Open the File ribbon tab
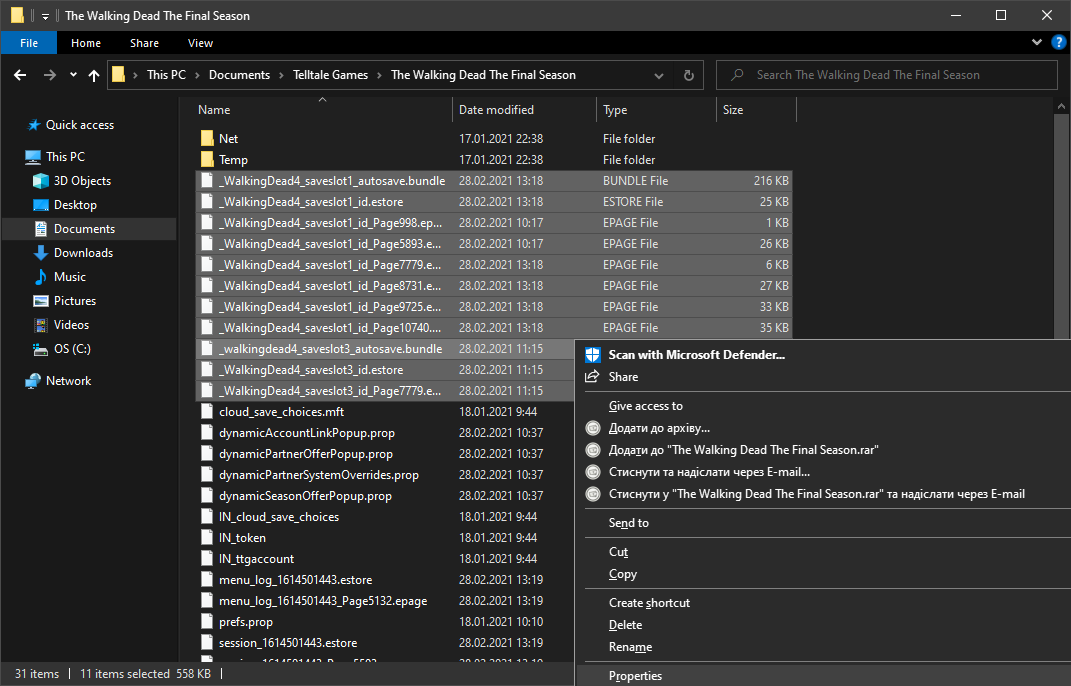This screenshot has width=1071, height=686. coord(29,43)
